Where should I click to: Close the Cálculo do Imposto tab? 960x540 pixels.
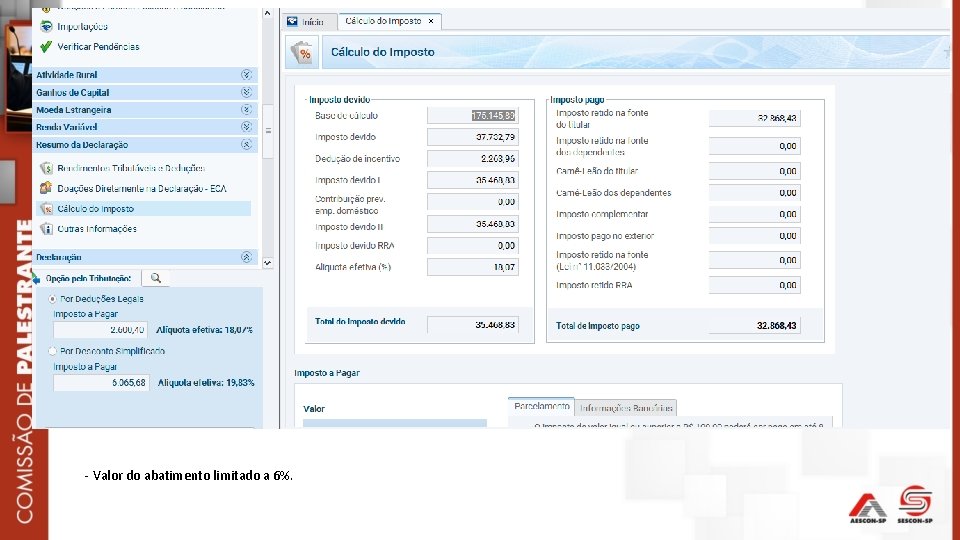pos(431,21)
